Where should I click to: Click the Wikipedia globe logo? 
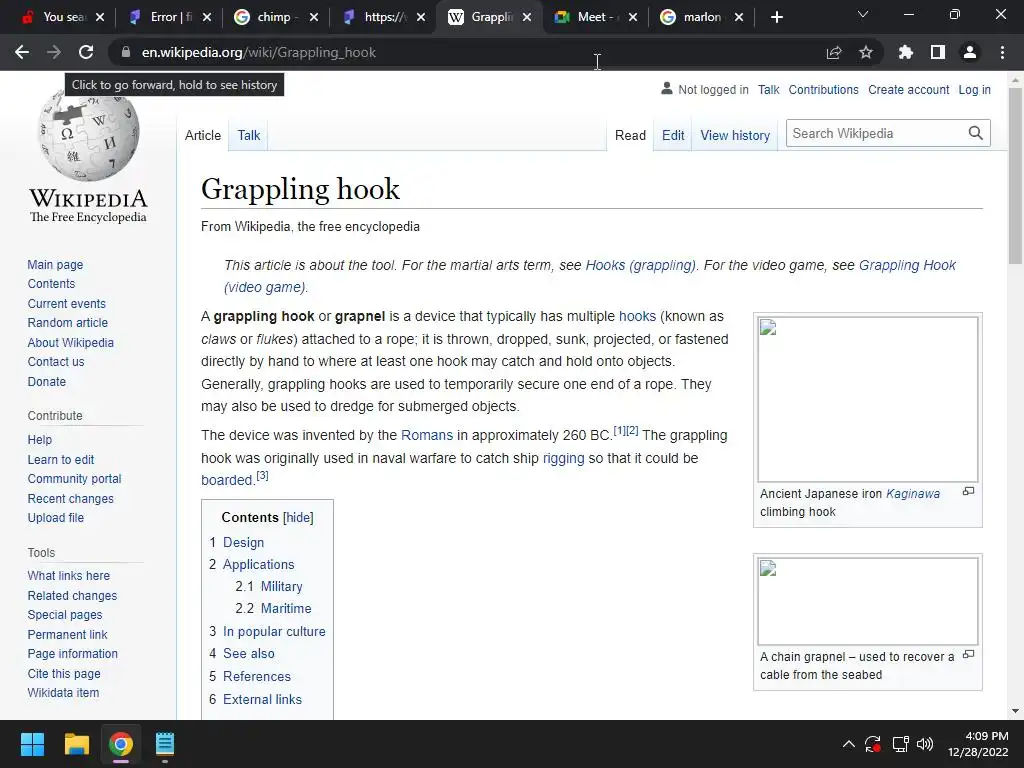pyautogui.click(x=89, y=136)
